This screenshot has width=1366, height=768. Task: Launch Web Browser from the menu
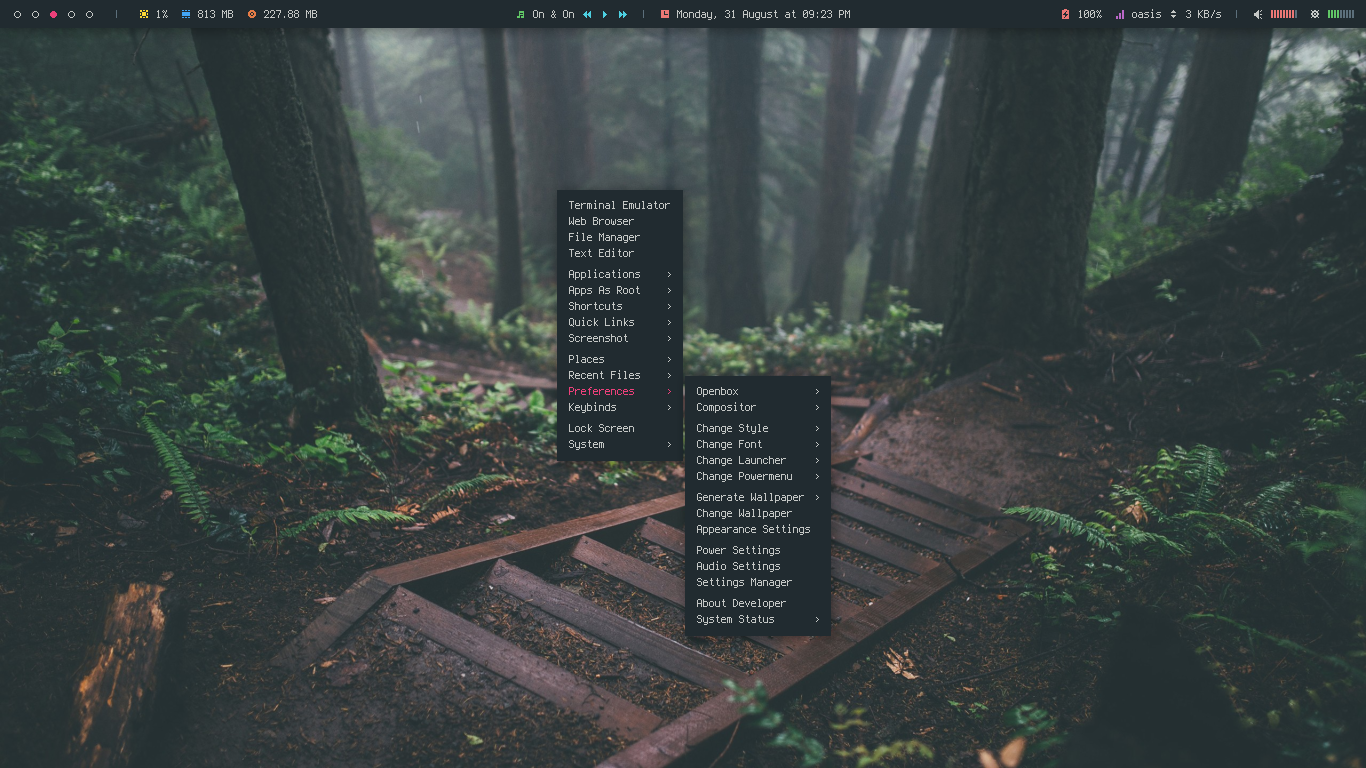click(x=620, y=221)
